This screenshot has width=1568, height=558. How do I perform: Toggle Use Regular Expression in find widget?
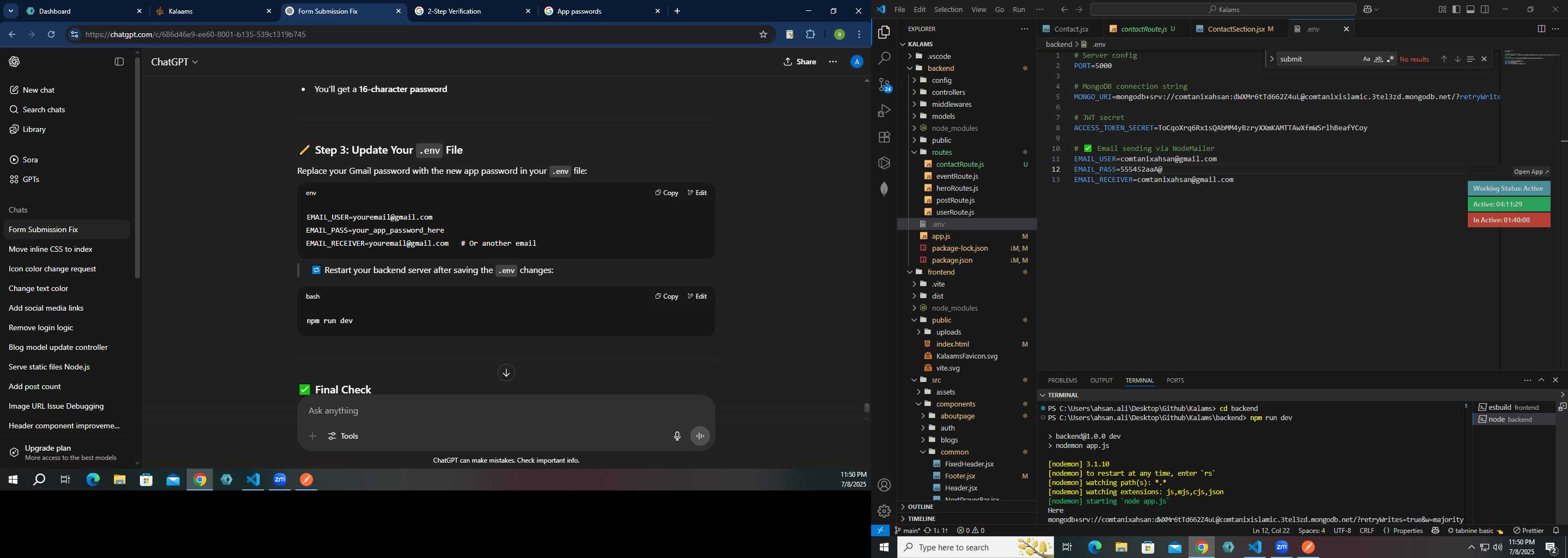1391,59
